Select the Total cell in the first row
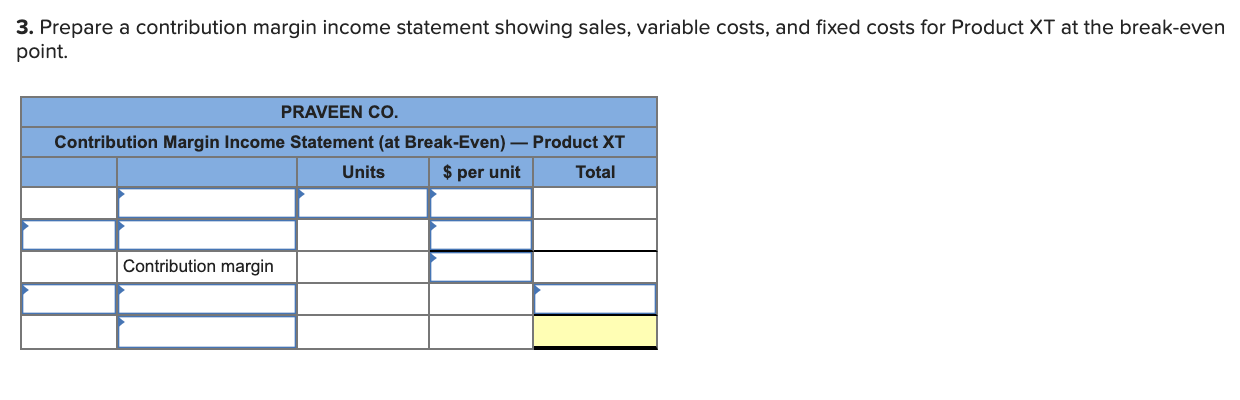The width and height of the screenshot is (1240, 400). pyautogui.click(x=595, y=203)
